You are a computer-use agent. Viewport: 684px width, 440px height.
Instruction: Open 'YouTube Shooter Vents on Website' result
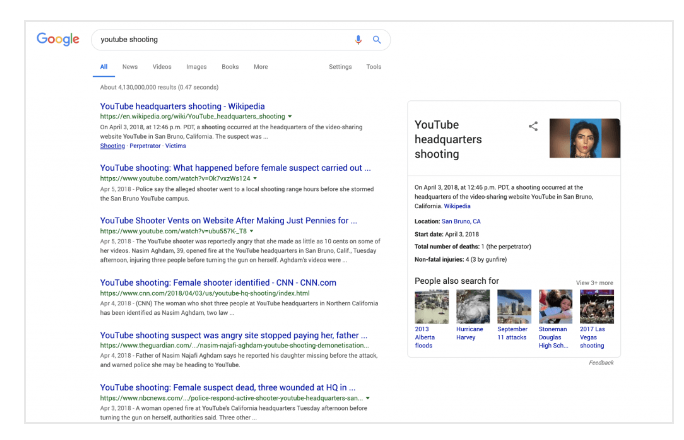[229, 221]
